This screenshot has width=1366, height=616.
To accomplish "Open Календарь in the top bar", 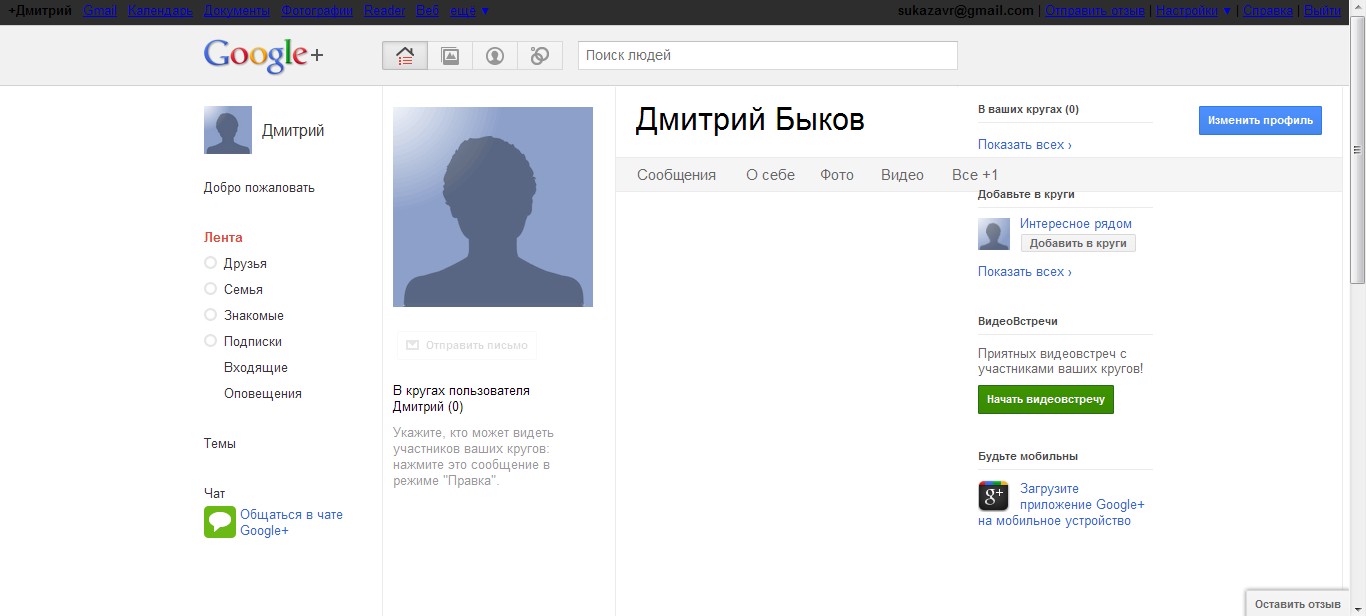I will pyautogui.click(x=160, y=11).
